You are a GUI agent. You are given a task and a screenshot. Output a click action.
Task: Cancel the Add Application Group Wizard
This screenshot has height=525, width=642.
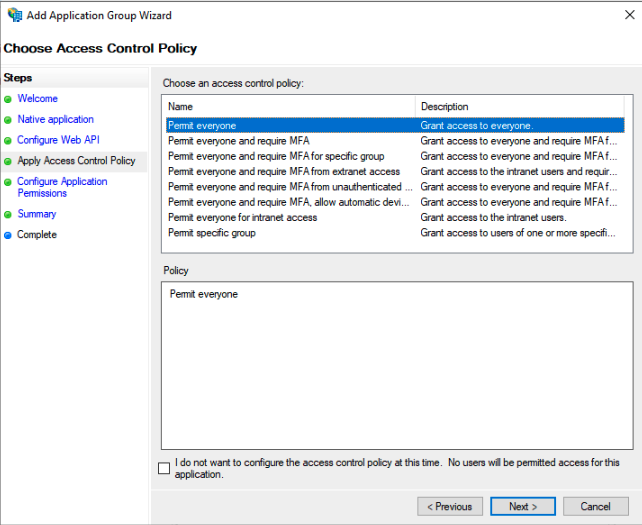coord(595,506)
